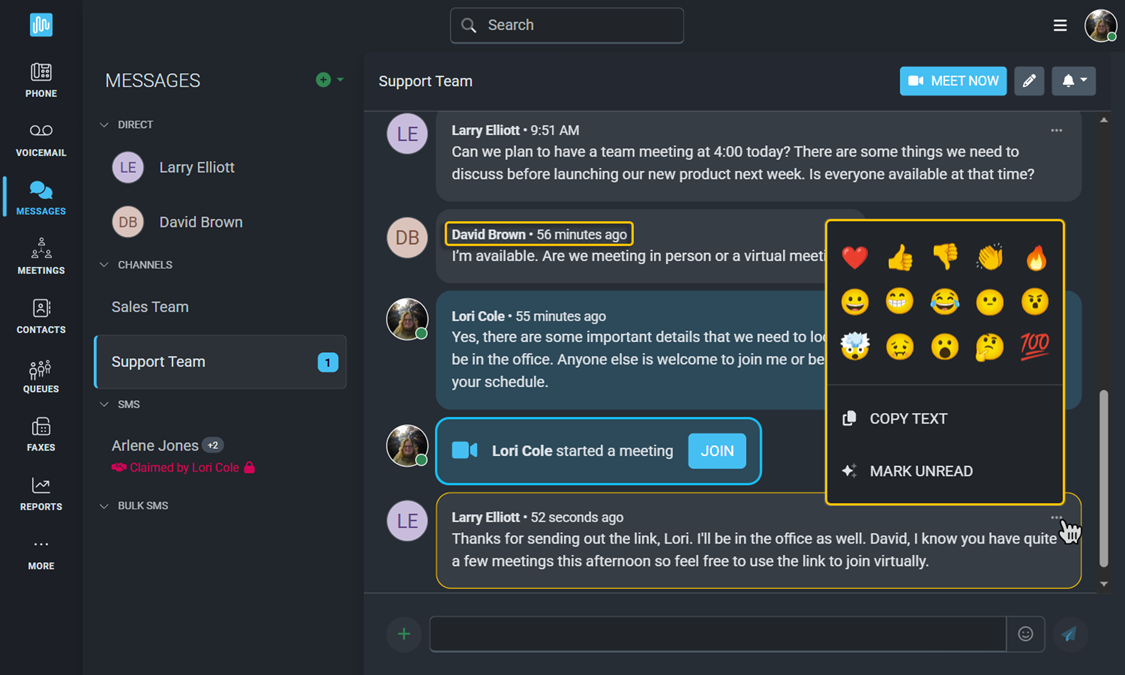Open the emoji picker in the message box
The width and height of the screenshot is (1125, 675).
tap(1025, 634)
